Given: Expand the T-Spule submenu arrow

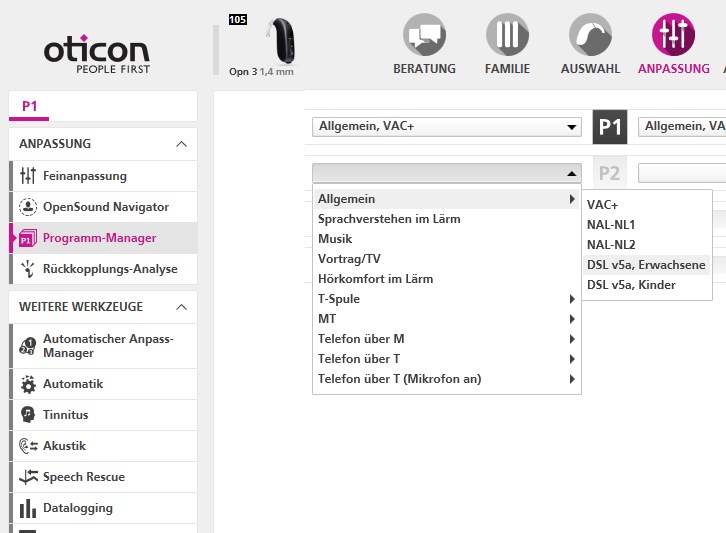Looking at the screenshot, I should click(x=572, y=299).
